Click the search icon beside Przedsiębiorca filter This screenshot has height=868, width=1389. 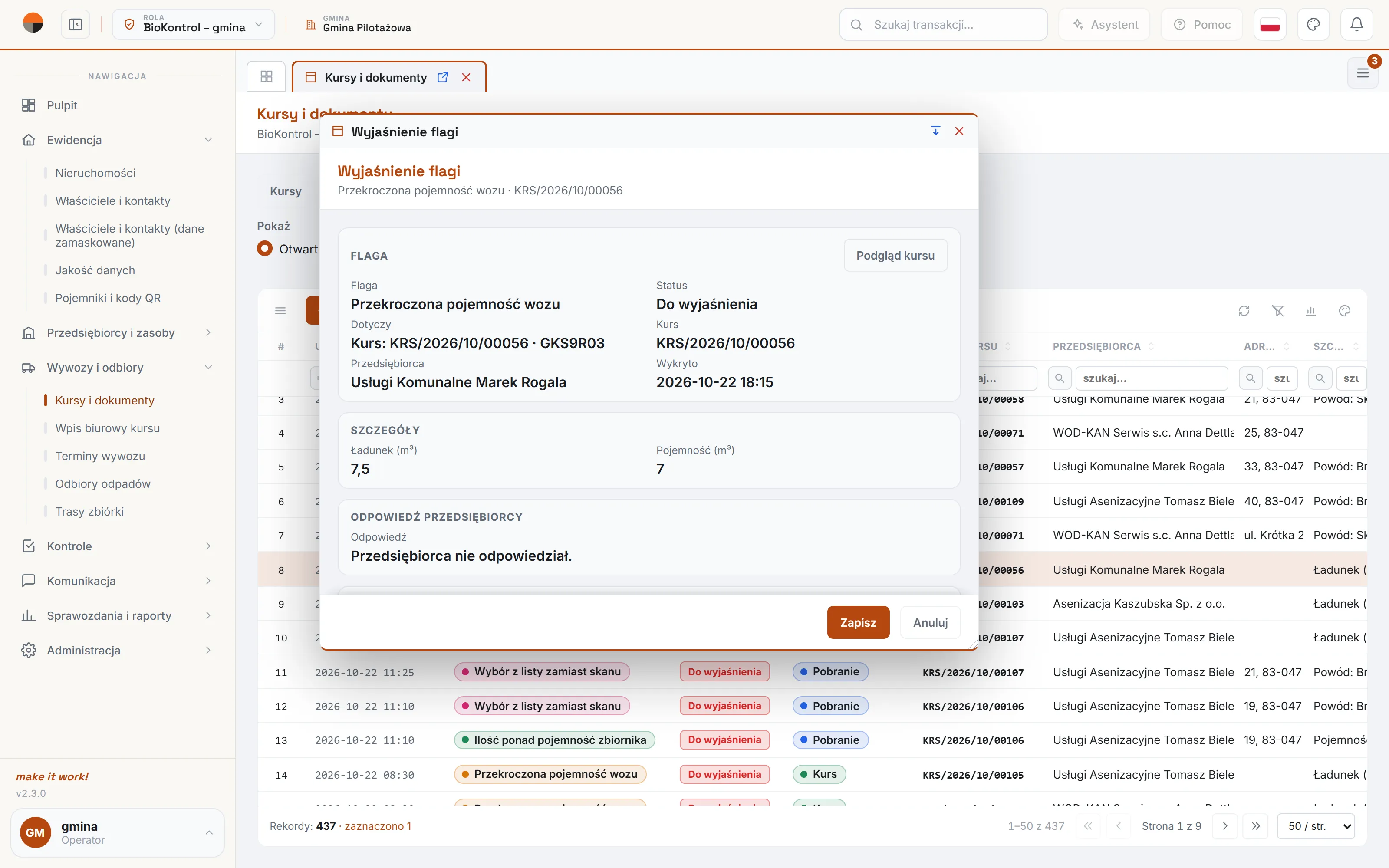[1060, 378]
